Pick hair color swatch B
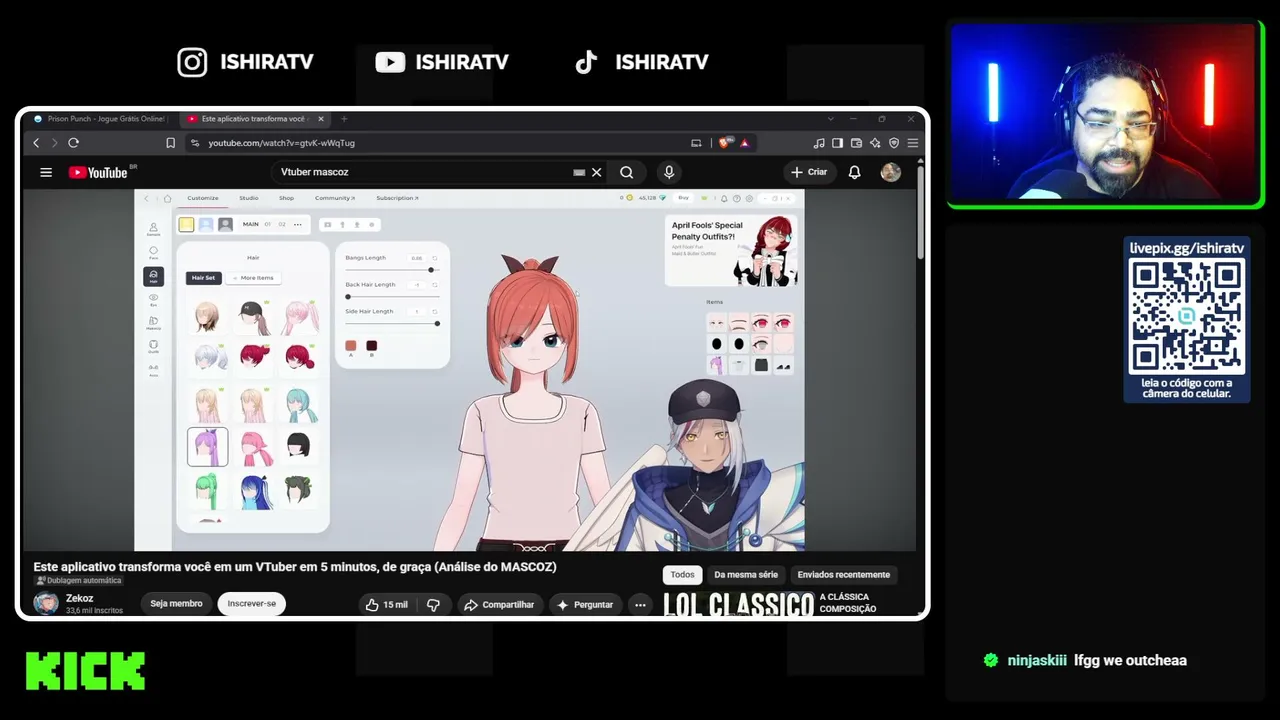The height and width of the screenshot is (720, 1280). [372, 346]
